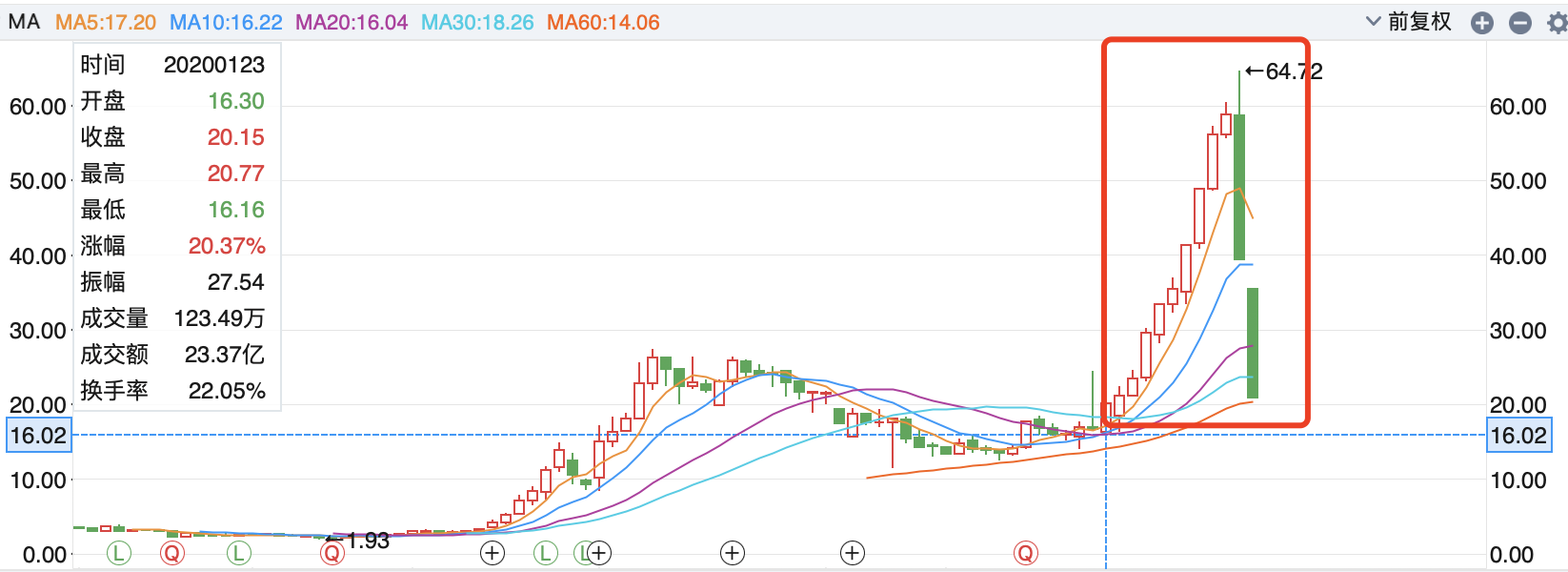This screenshot has height=572, width=1568.
Task: Select the MA20:16.04 indicator label
Action: click(352, 22)
